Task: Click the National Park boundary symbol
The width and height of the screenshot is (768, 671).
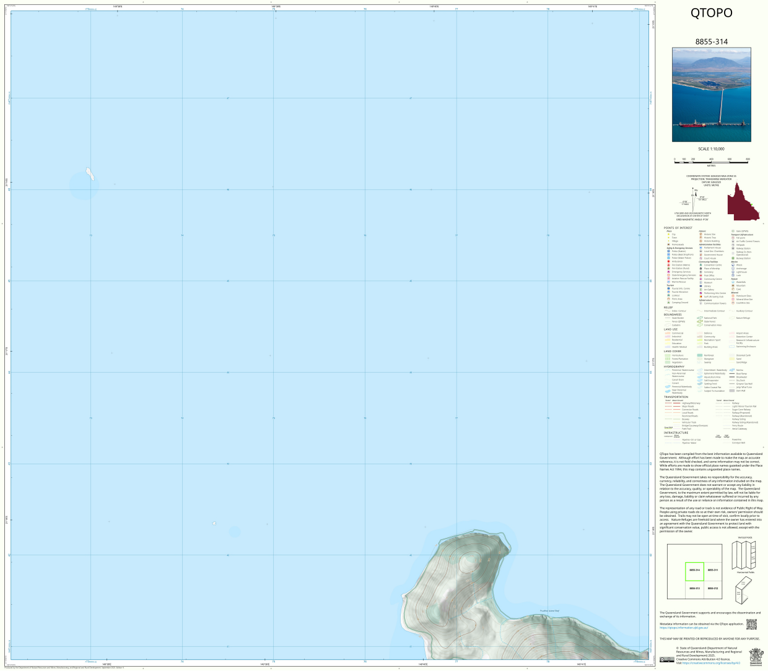Action: tap(700, 318)
